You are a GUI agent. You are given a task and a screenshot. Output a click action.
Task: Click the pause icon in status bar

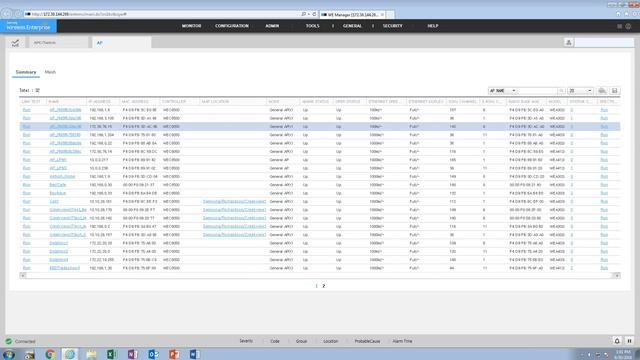click(x=629, y=341)
